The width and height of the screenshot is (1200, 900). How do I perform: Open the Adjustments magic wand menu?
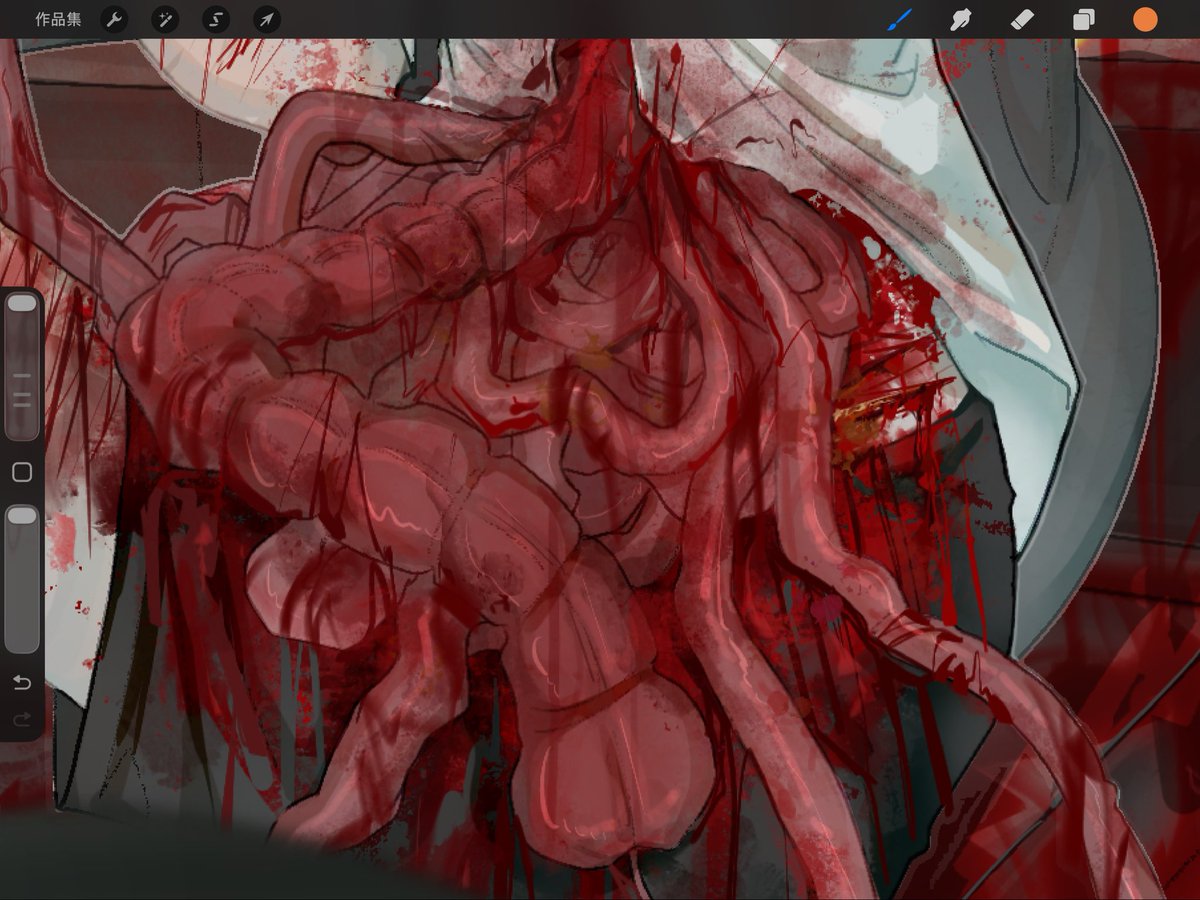click(x=165, y=19)
